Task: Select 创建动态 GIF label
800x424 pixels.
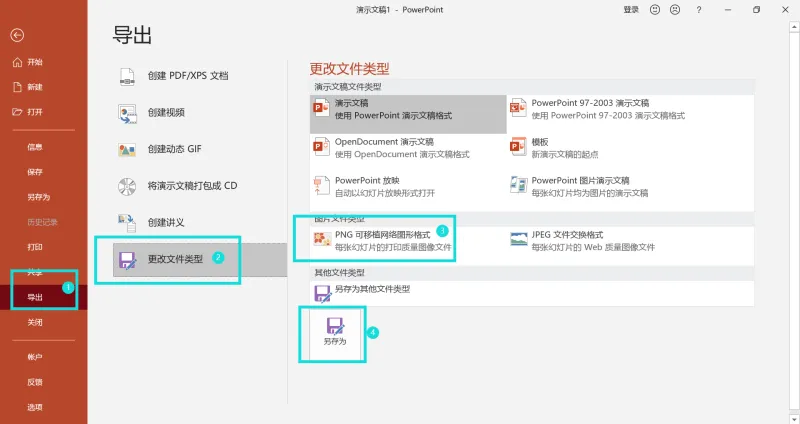Action: 174,149
